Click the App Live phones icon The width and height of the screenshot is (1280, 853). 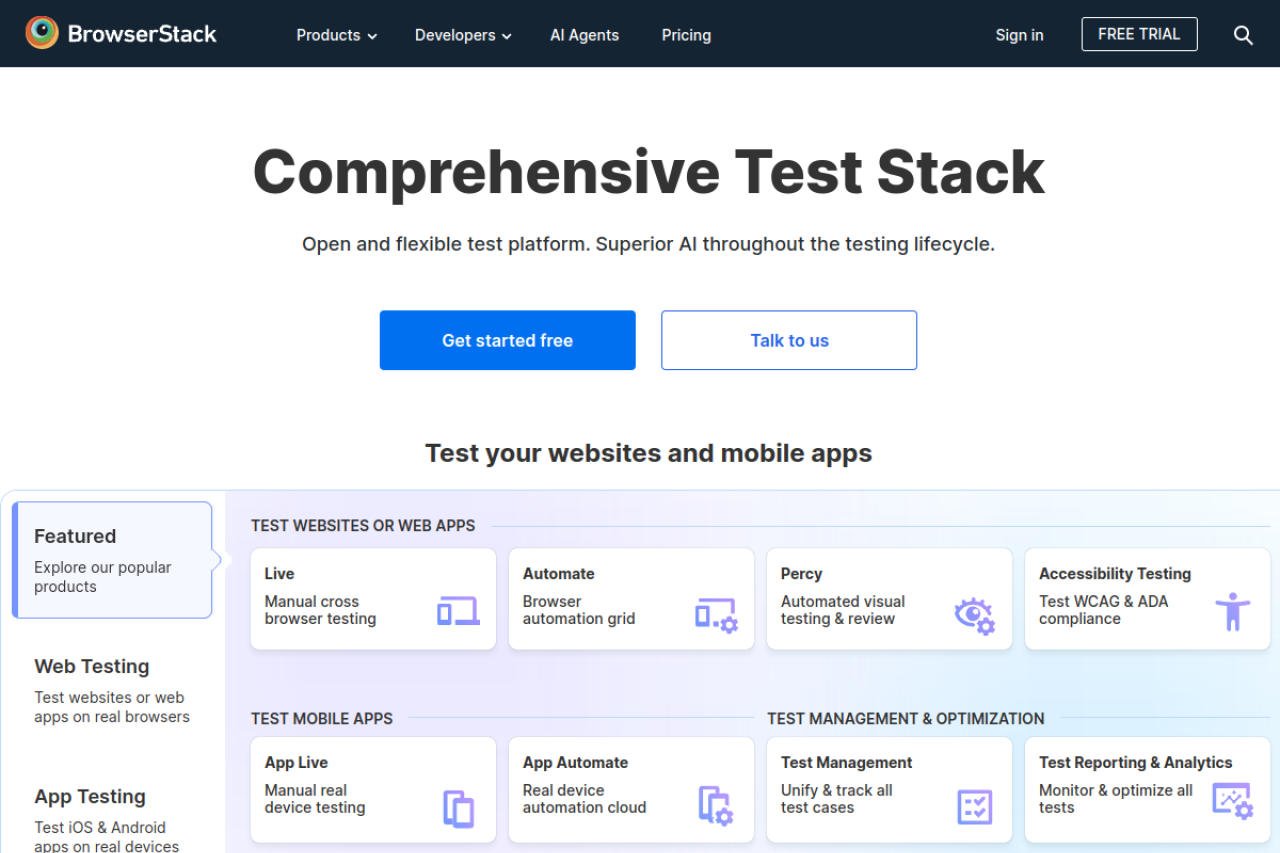point(458,808)
